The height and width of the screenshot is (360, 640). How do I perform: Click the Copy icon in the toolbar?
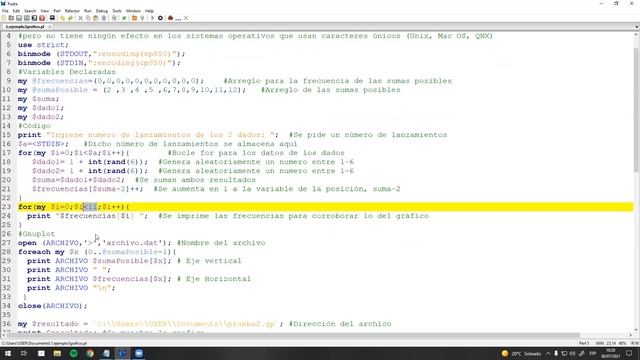coord(88,18)
